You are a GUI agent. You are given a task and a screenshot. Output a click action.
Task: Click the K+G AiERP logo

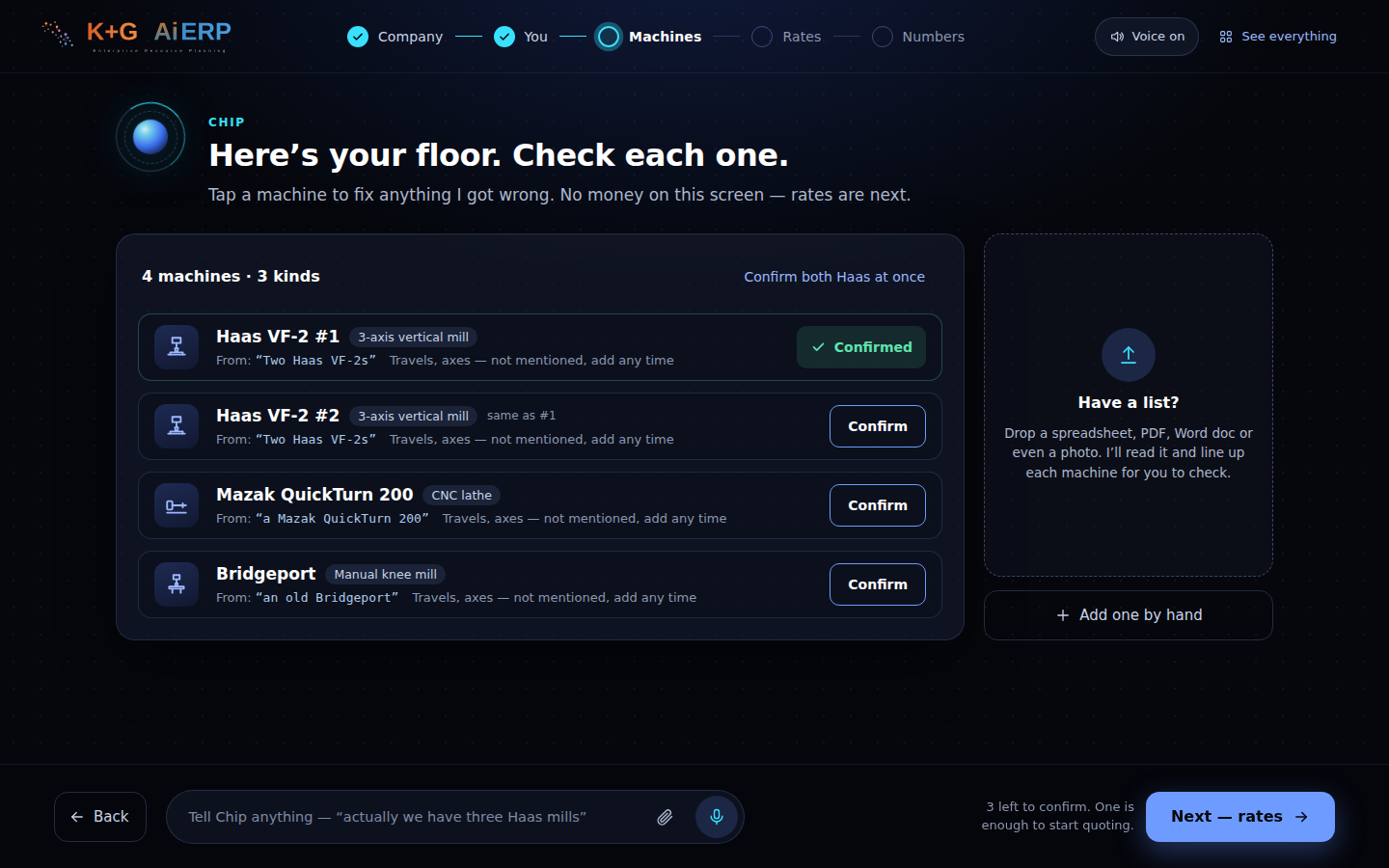tap(136, 36)
